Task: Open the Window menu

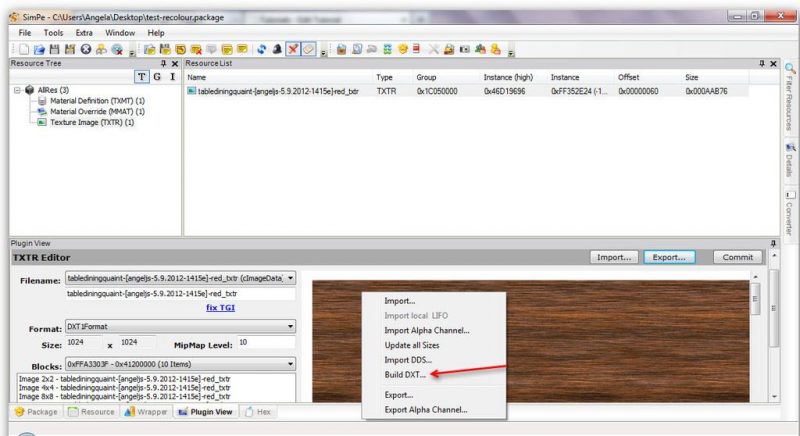Action: 120,33
